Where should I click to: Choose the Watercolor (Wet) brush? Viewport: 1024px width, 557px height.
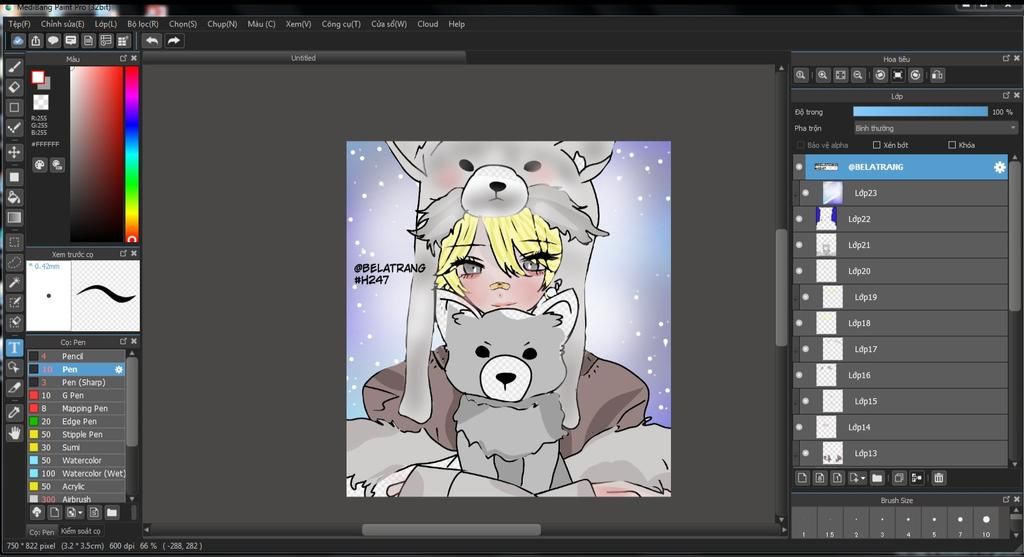point(76,473)
